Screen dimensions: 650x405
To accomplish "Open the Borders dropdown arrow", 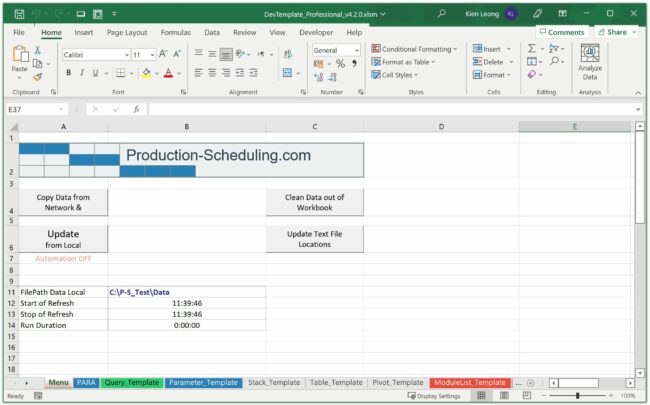I will pyautogui.click(x=132, y=73).
